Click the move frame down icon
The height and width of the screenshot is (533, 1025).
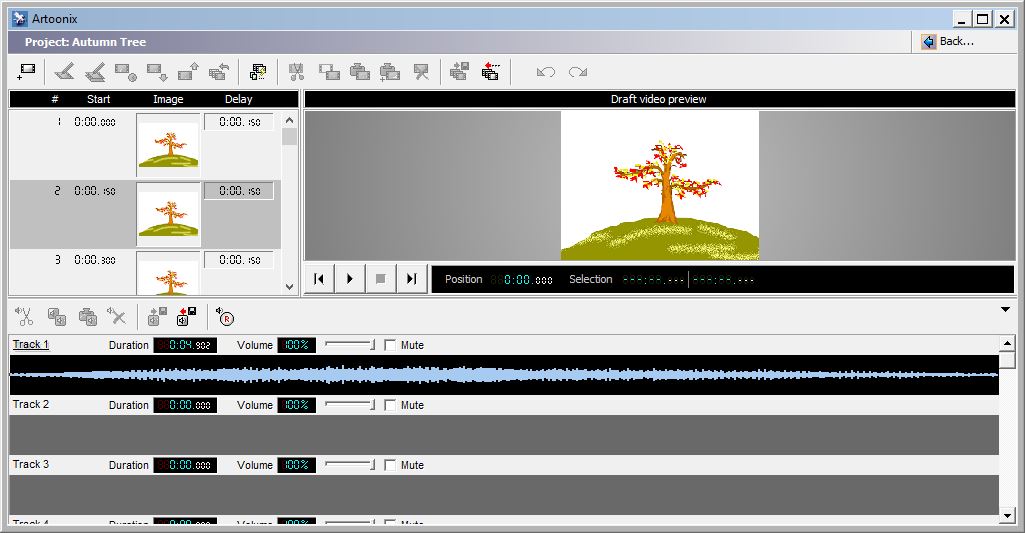[157, 71]
